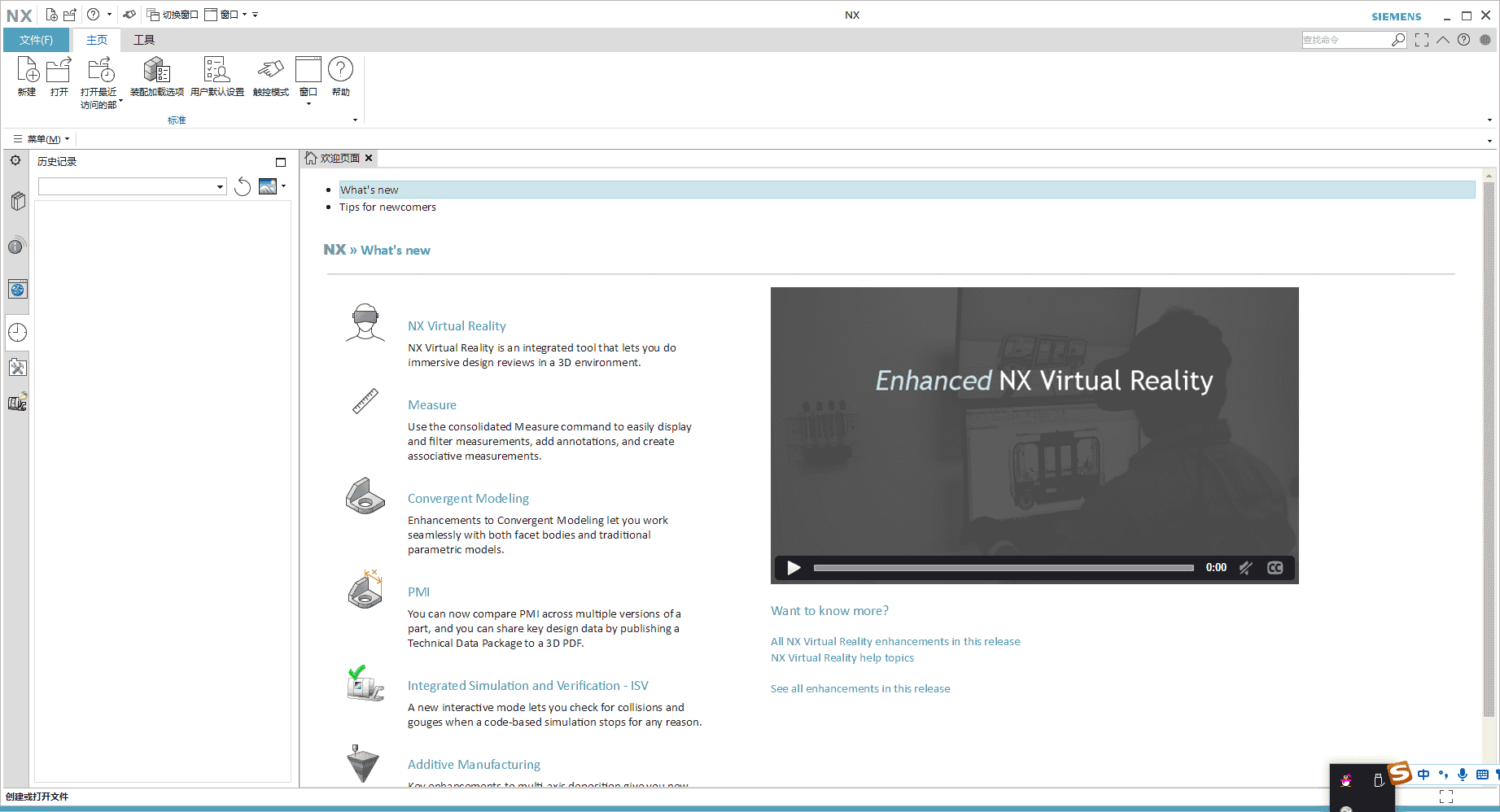Viewport: 1500px width, 812px height.
Task: Open the File (文件) menu
Action: [x=37, y=40]
